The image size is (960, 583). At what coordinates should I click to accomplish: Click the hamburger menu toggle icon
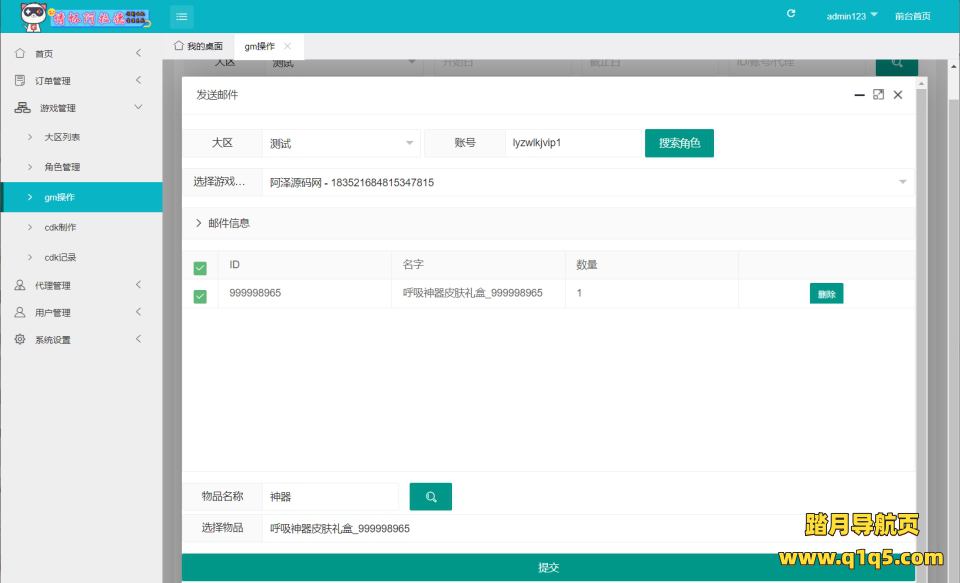tap(181, 16)
